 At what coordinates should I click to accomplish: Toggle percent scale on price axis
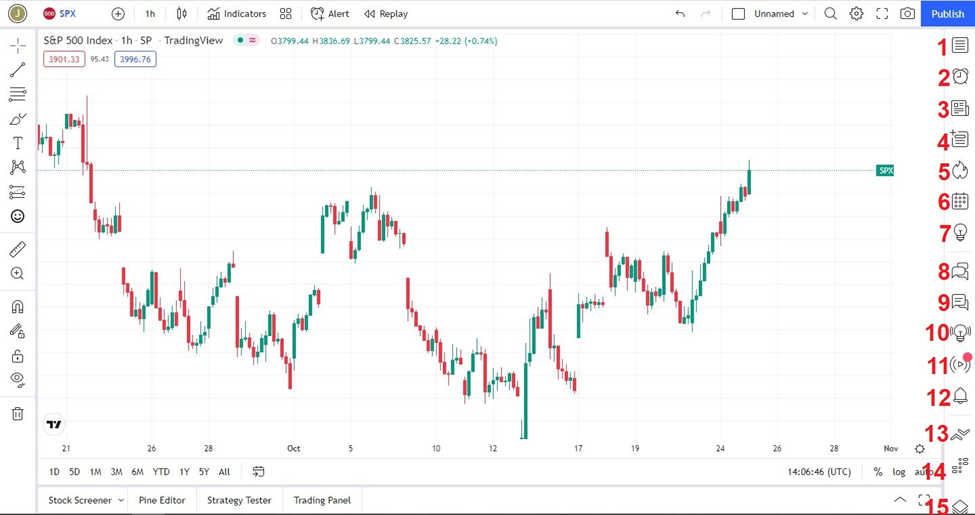[x=878, y=472]
